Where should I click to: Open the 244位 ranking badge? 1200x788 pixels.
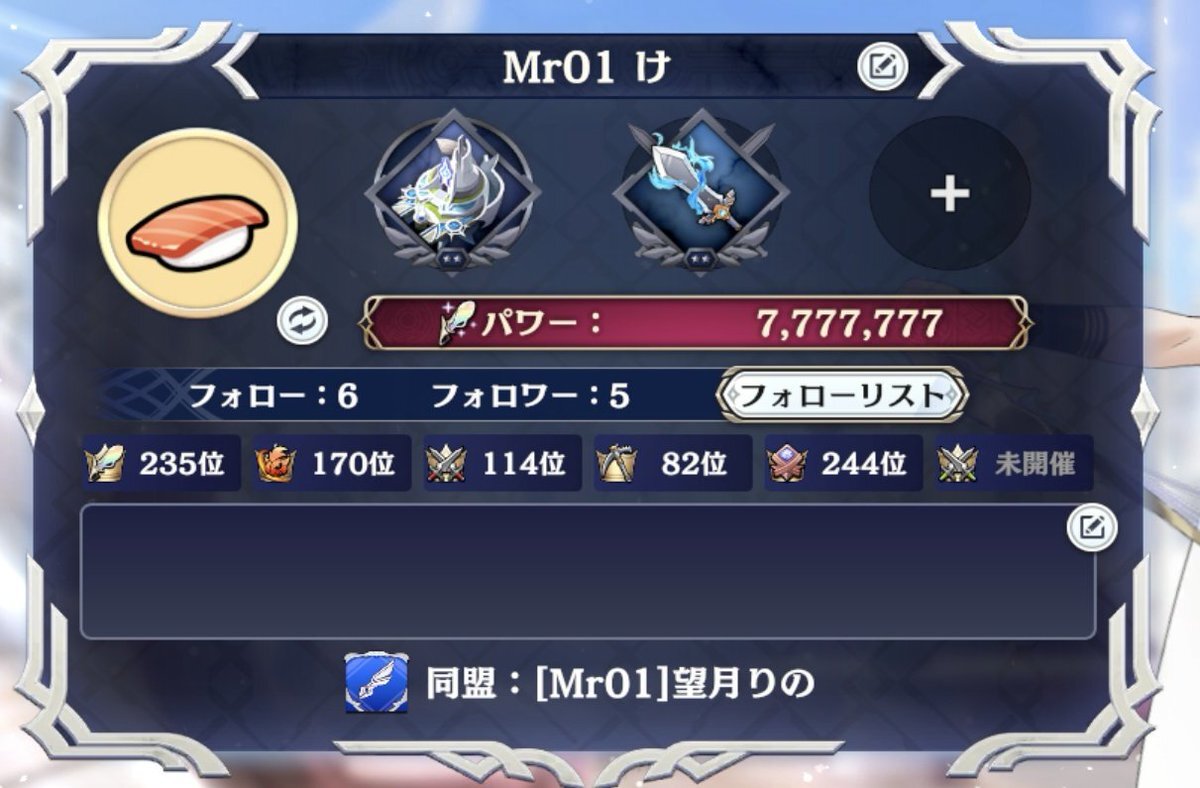click(x=844, y=464)
